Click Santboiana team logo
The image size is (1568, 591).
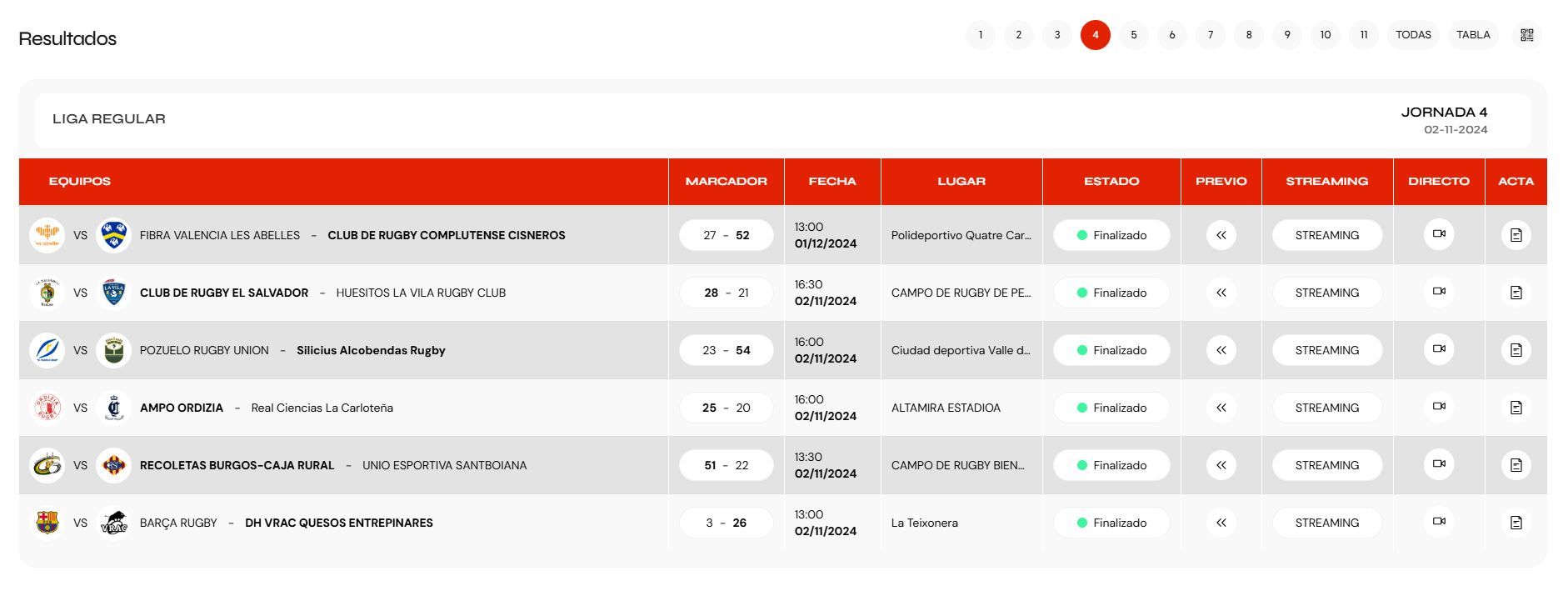tap(113, 465)
